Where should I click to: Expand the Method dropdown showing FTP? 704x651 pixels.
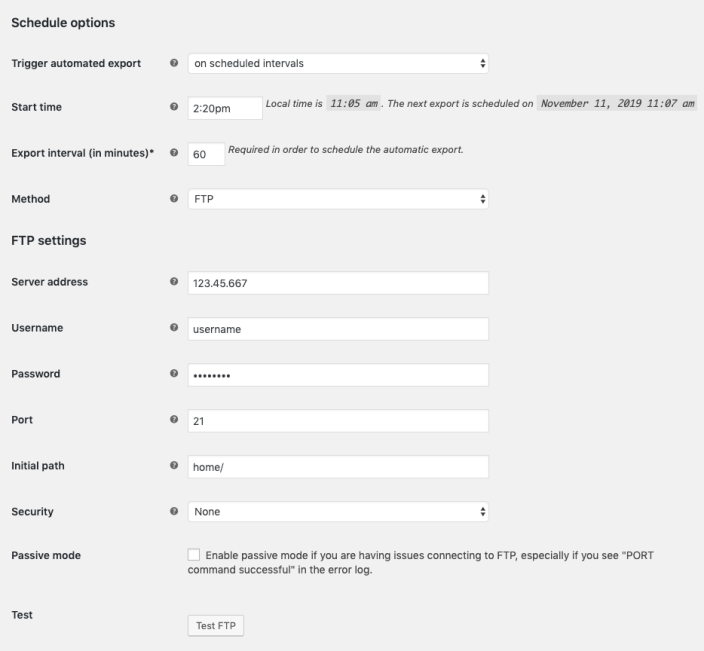338,199
